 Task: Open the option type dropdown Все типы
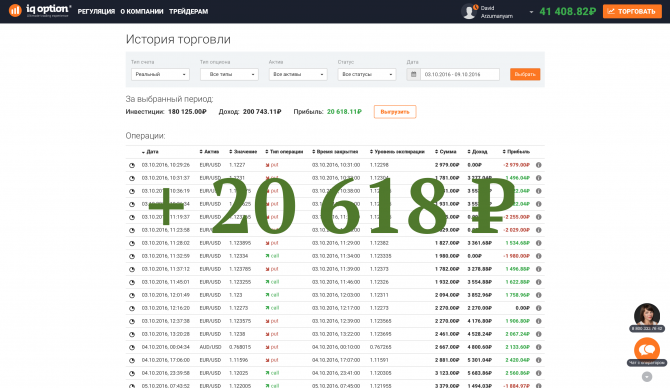tap(229, 74)
